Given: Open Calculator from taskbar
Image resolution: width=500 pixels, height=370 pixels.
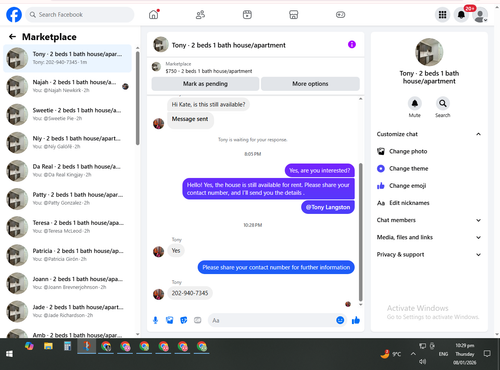Looking at the screenshot, I should coord(67,347).
